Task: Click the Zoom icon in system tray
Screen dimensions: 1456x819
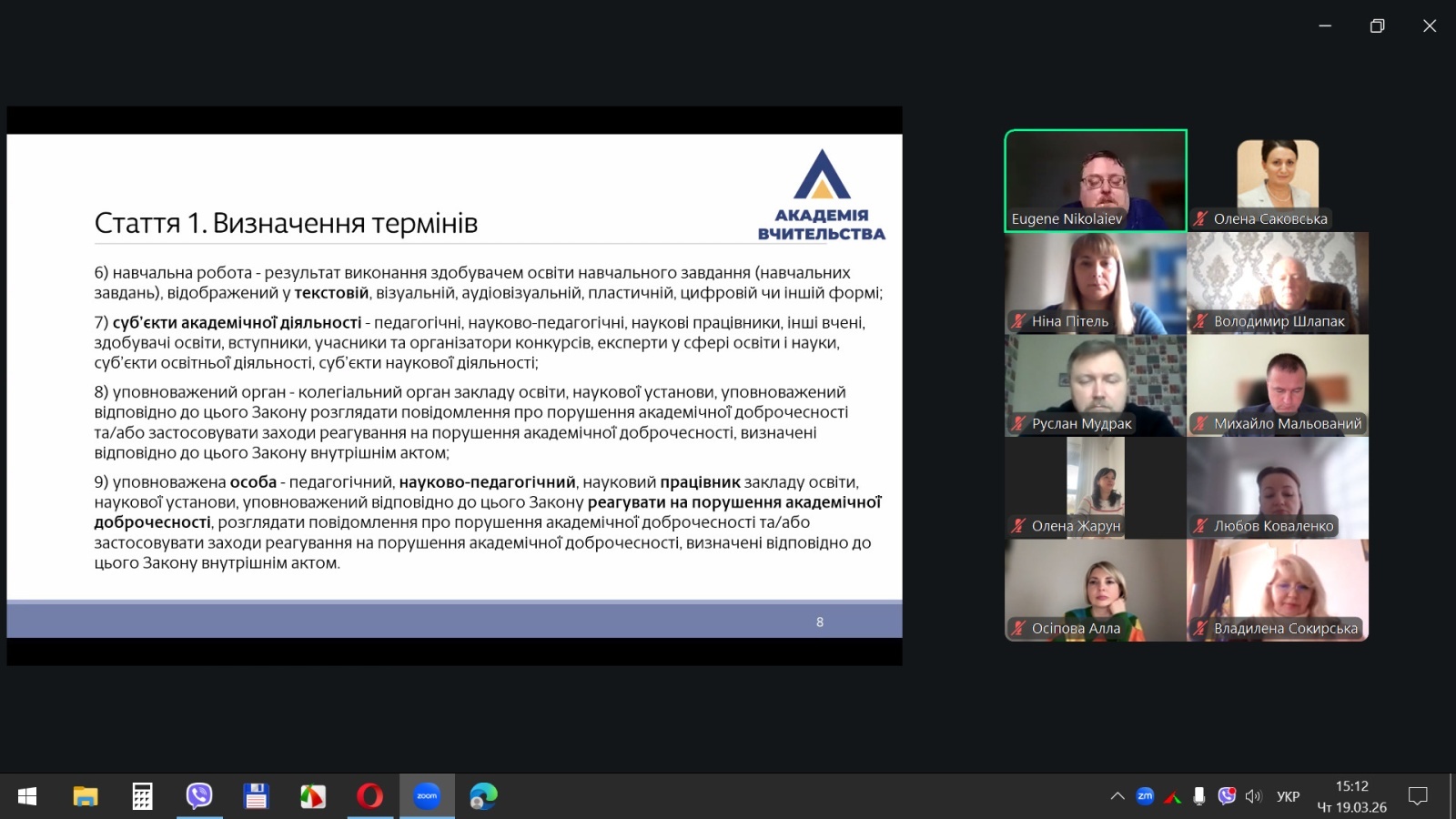Action: click(x=1145, y=796)
